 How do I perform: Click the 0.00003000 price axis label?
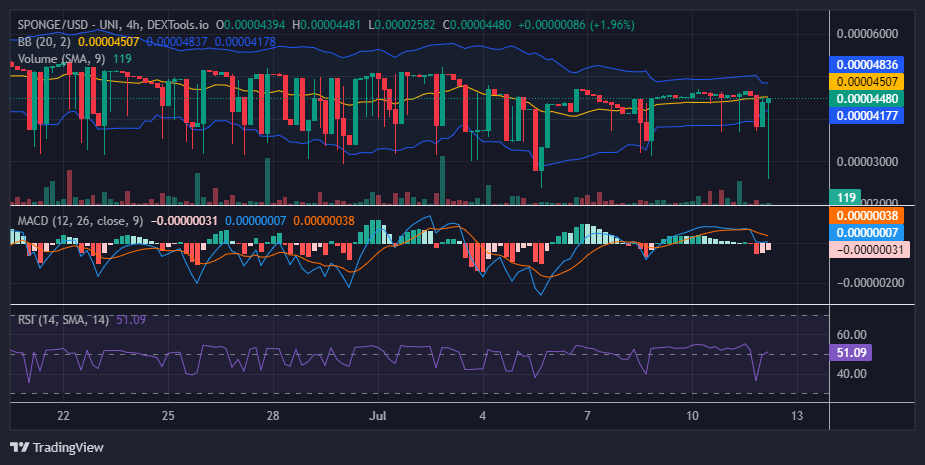point(867,162)
